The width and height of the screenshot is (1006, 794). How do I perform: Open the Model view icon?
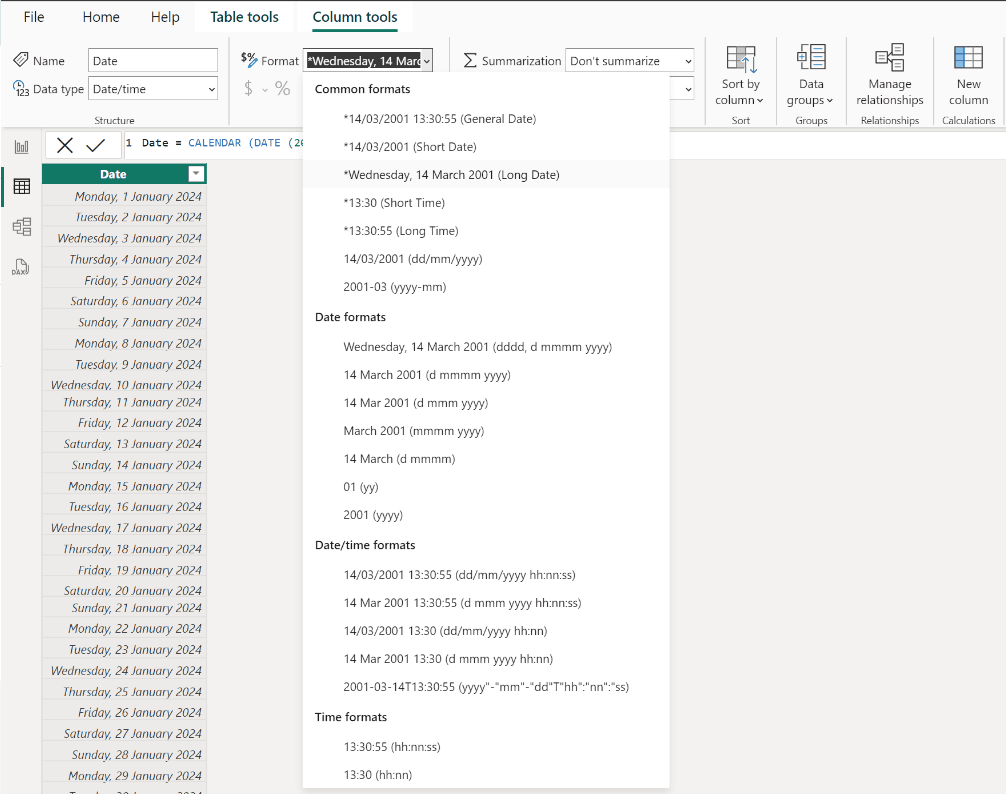[x=22, y=226]
